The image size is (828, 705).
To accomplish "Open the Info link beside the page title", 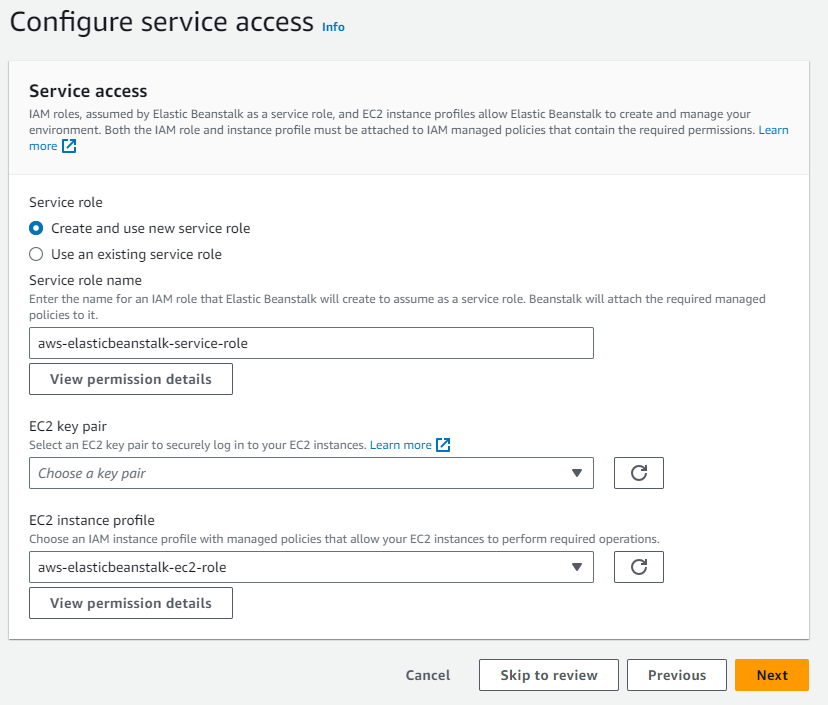I will [333, 26].
